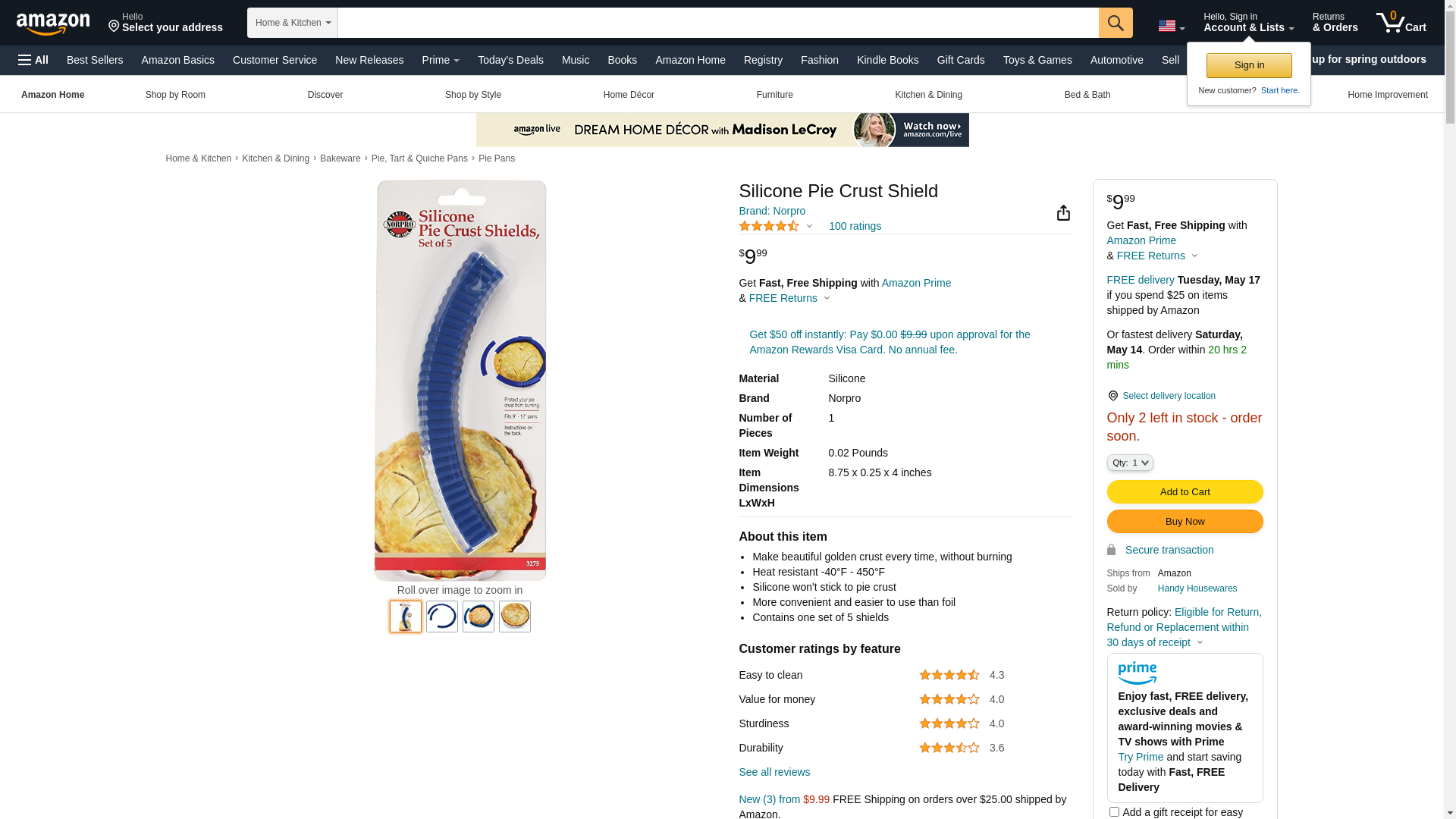Screen dimensions: 1456x819
Task: Open the shopping cart icon
Action: click(x=1401, y=23)
